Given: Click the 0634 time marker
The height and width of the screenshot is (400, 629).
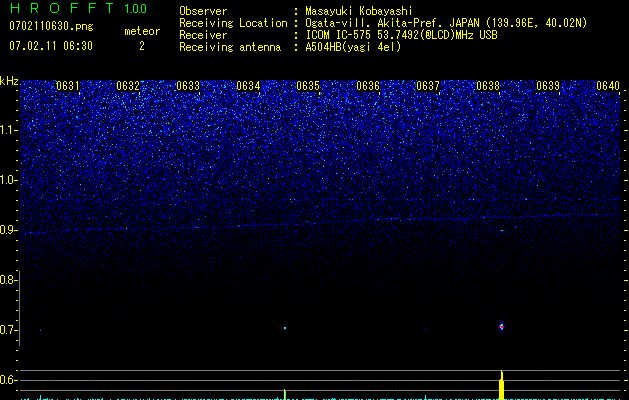Looking at the screenshot, I should tap(248, 86).
